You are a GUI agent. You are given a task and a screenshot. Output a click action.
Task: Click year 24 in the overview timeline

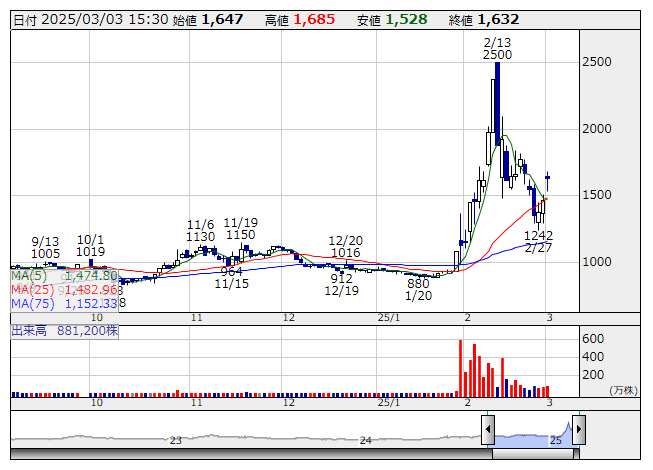click(366, 440)
